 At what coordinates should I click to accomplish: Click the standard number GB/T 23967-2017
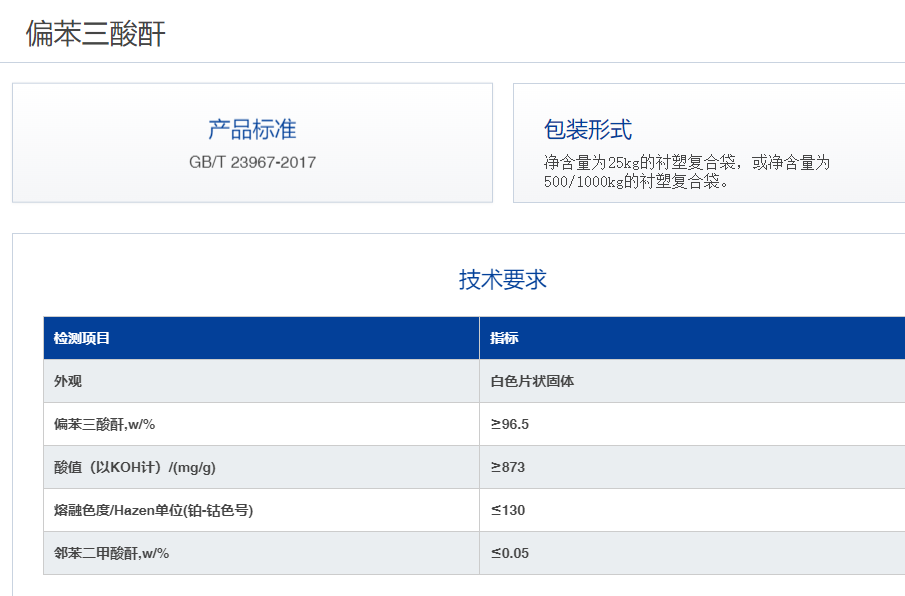pyautogui.click(x=252, y=162)
